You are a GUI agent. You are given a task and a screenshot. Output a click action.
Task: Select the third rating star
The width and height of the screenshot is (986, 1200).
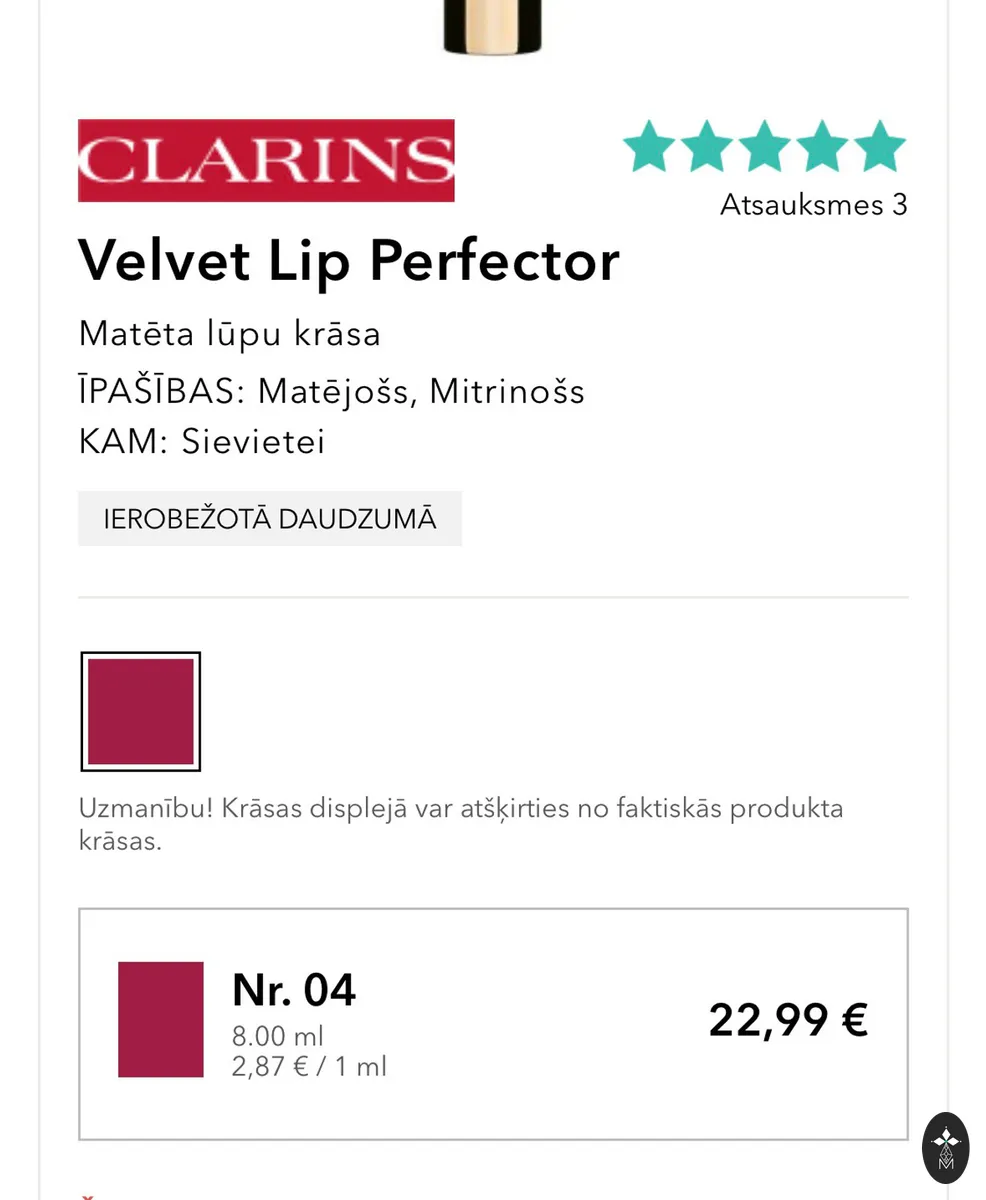click(765, 146)
